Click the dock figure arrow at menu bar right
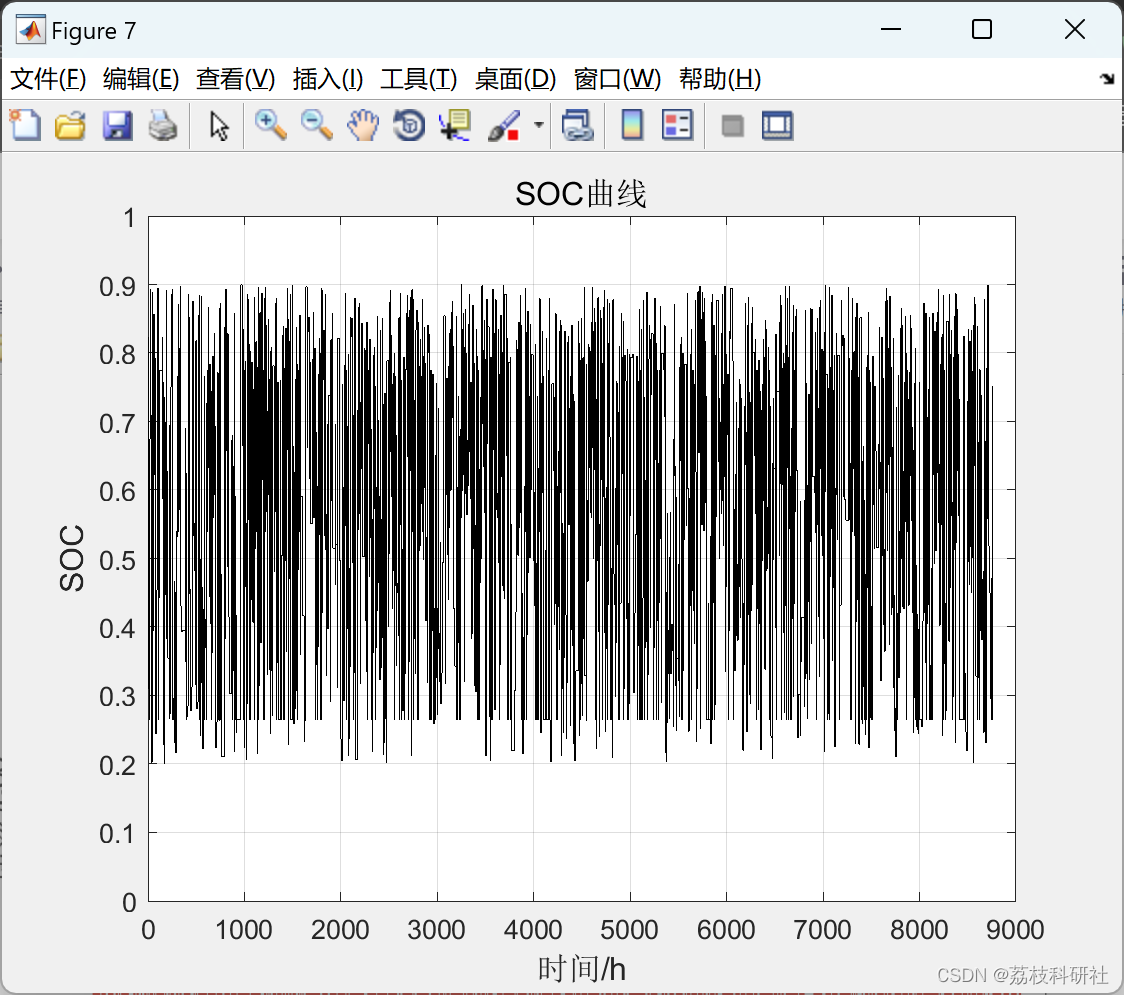The image size is (1124, 995). [x=1107, y=78]
